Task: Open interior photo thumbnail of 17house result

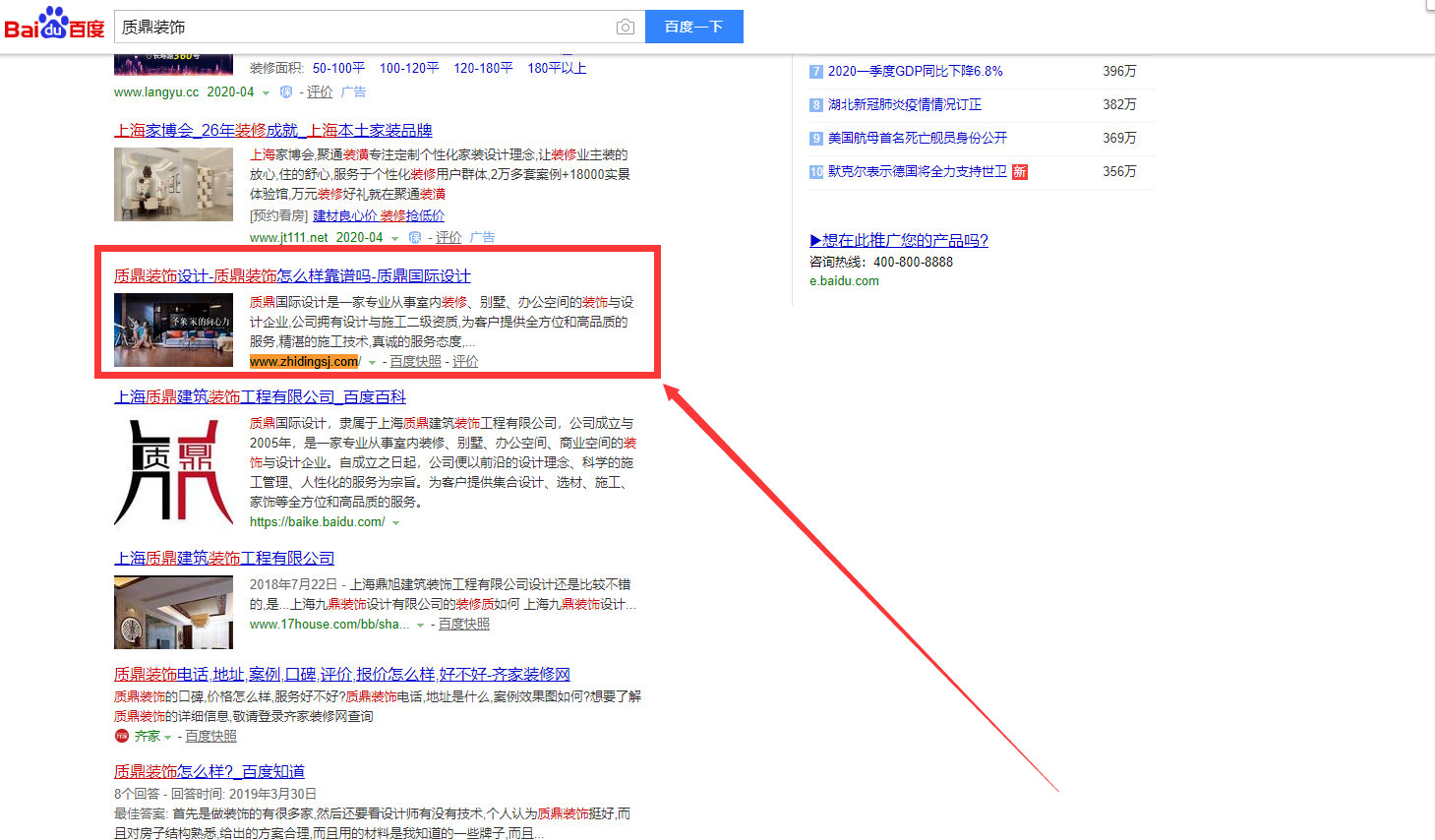Action: pyautogui.click(x=173, y=613)
